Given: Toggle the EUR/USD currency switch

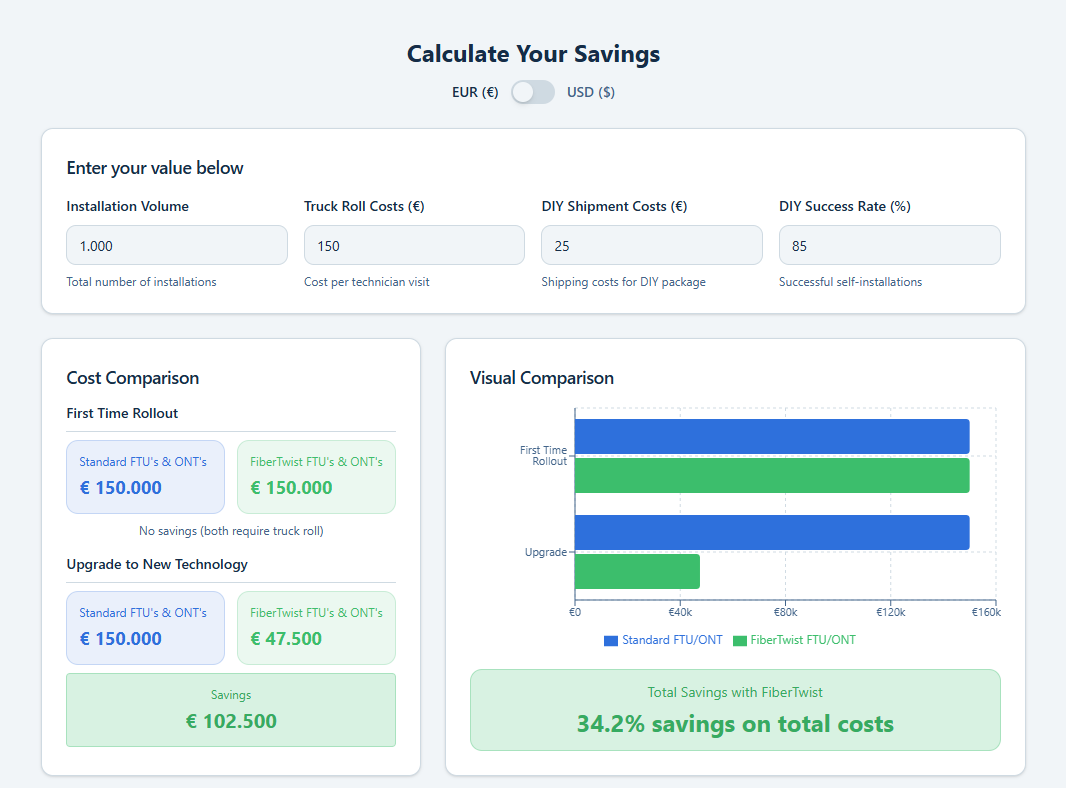Looking at the screenshot, I should [x=533, y=92].
